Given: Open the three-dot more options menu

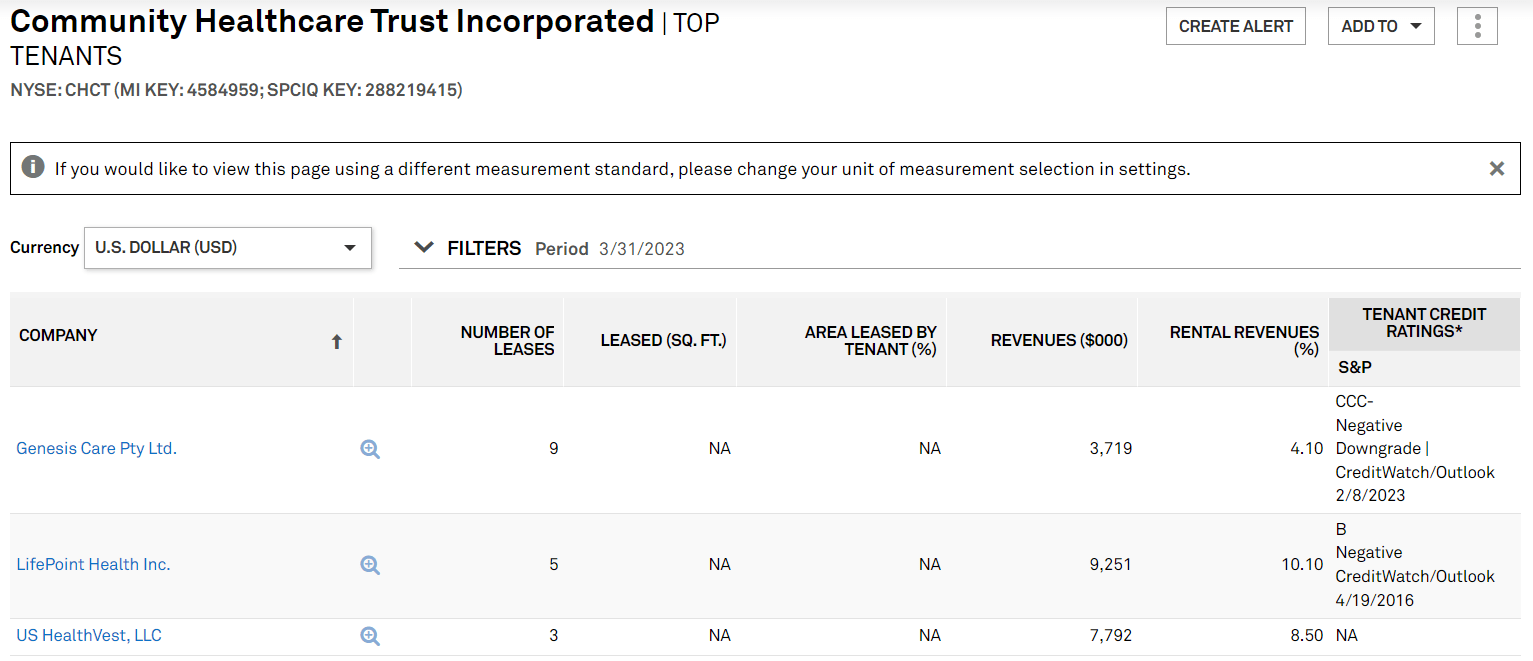Looking at the screenshot, I should click(1477, 26).
